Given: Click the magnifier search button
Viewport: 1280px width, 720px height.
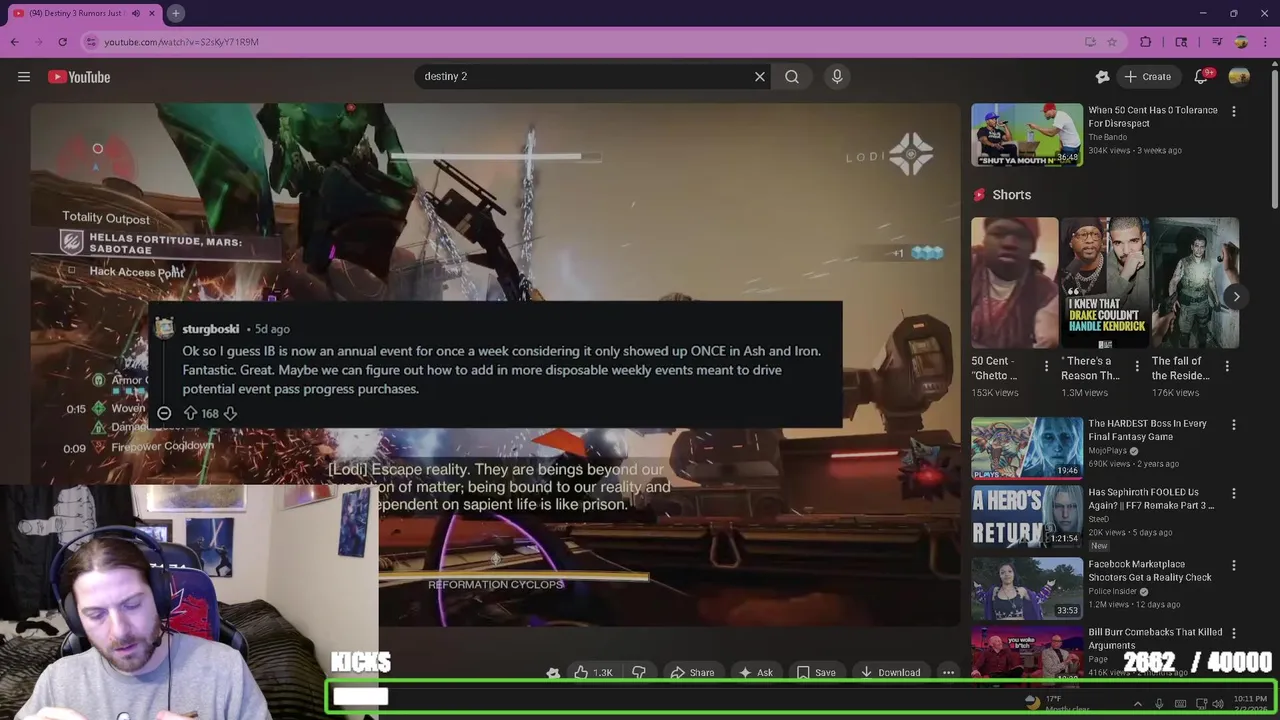Looking at the screenshot, I should coord(792,76).
